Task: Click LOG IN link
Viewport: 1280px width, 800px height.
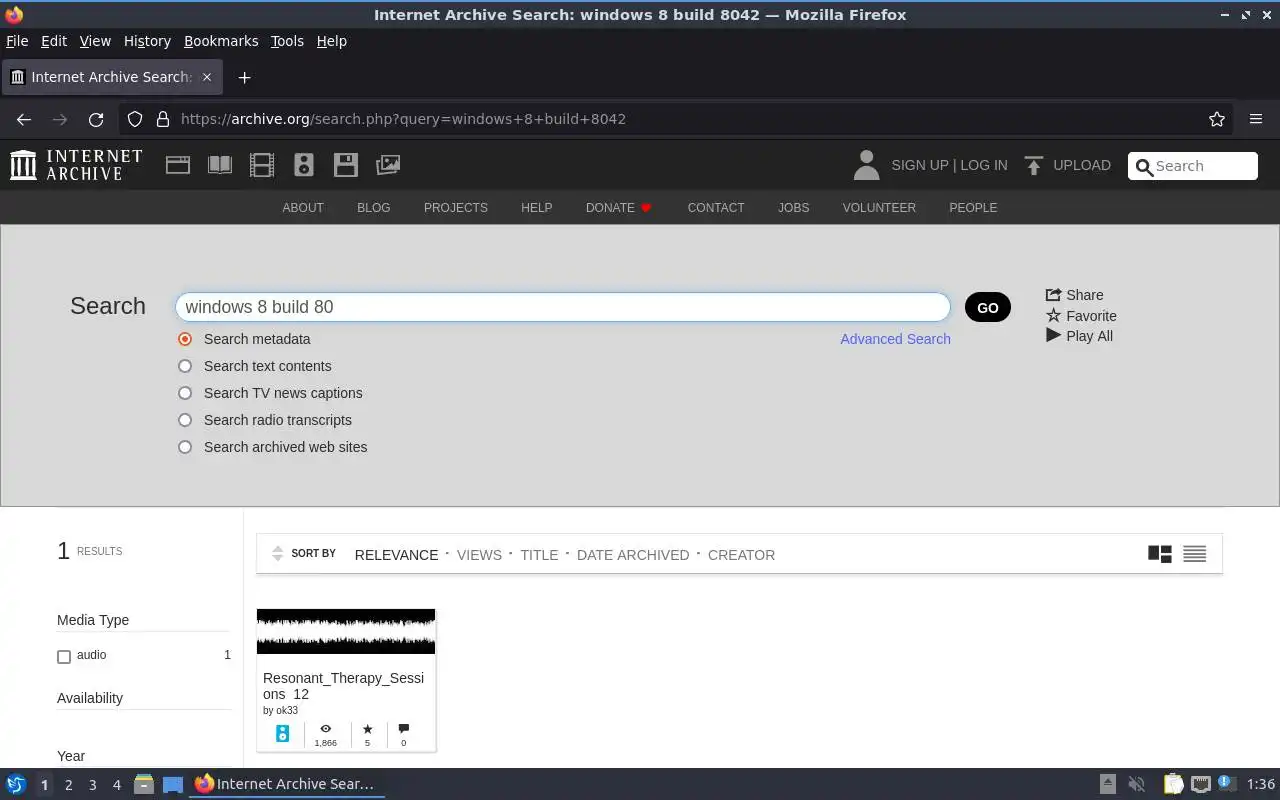Action: (984, 165)
